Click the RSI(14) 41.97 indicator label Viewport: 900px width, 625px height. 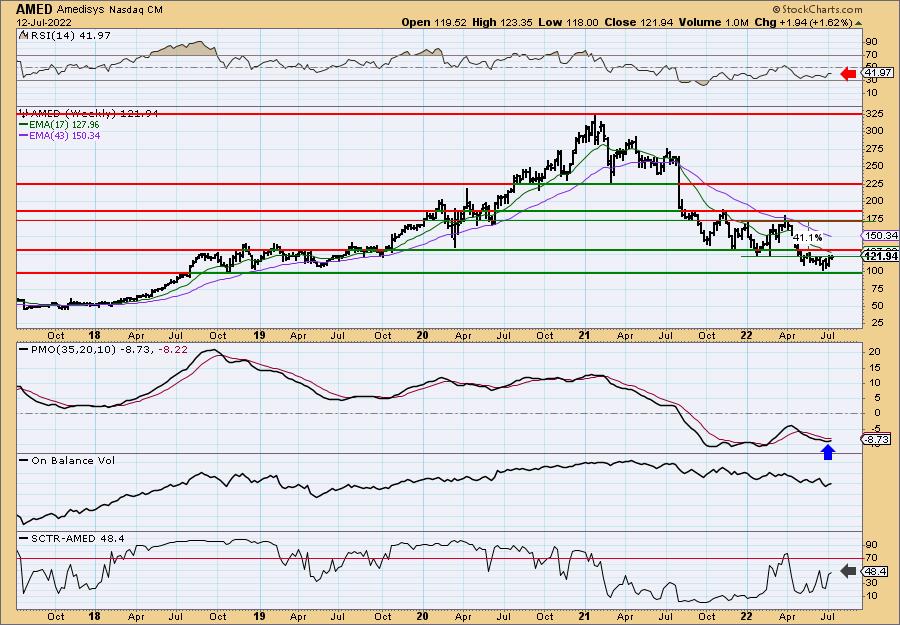pos(69,35)
